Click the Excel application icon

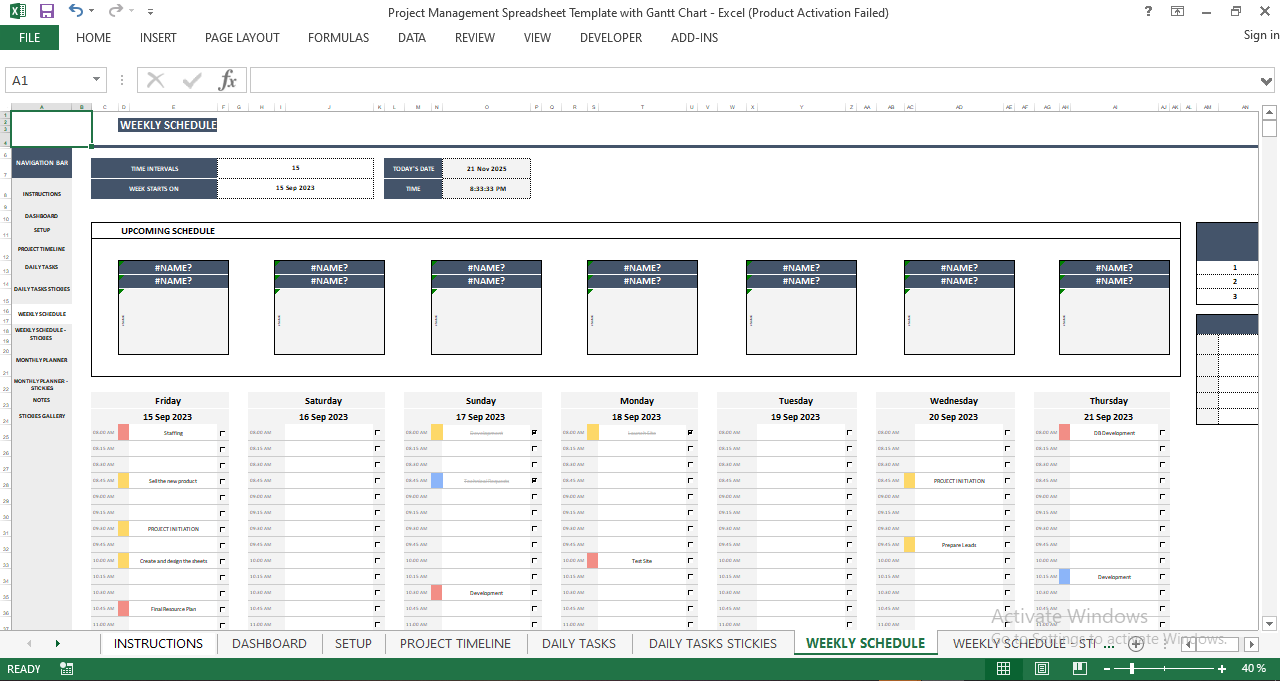(x=16, y=11)
